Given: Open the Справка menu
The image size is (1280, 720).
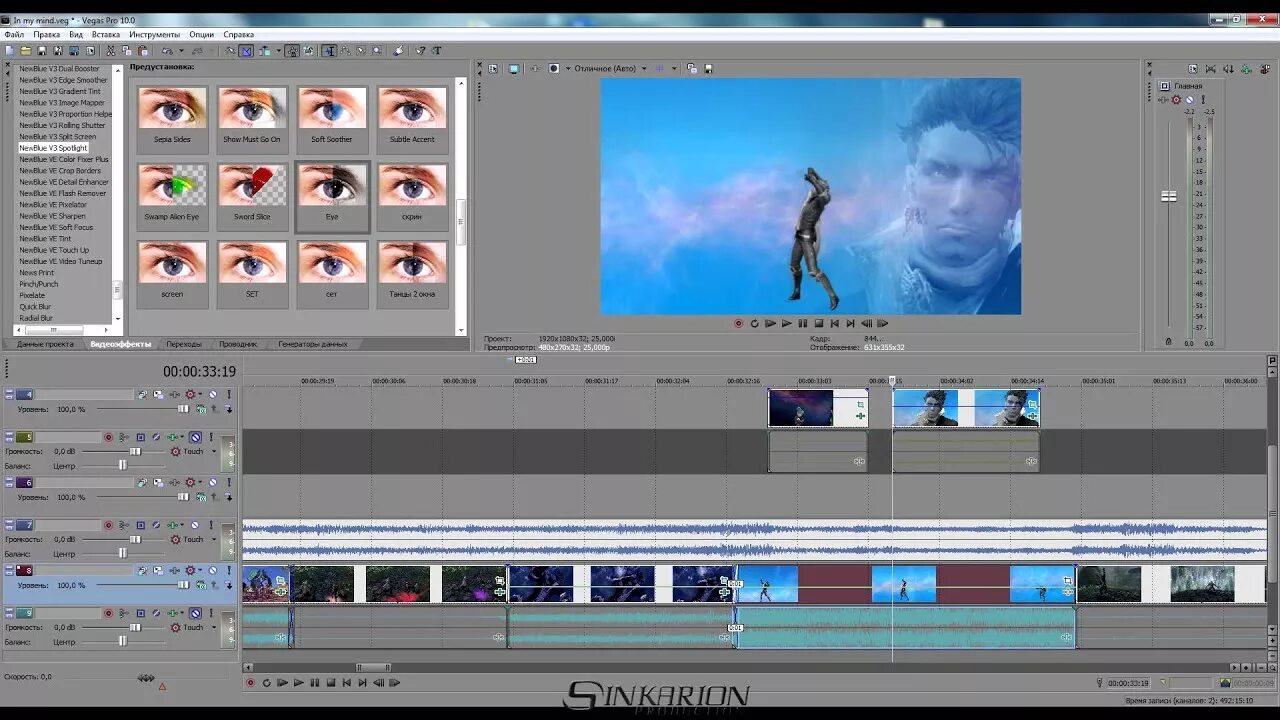Looking at the screenshot, I should (x=238, y=34).
